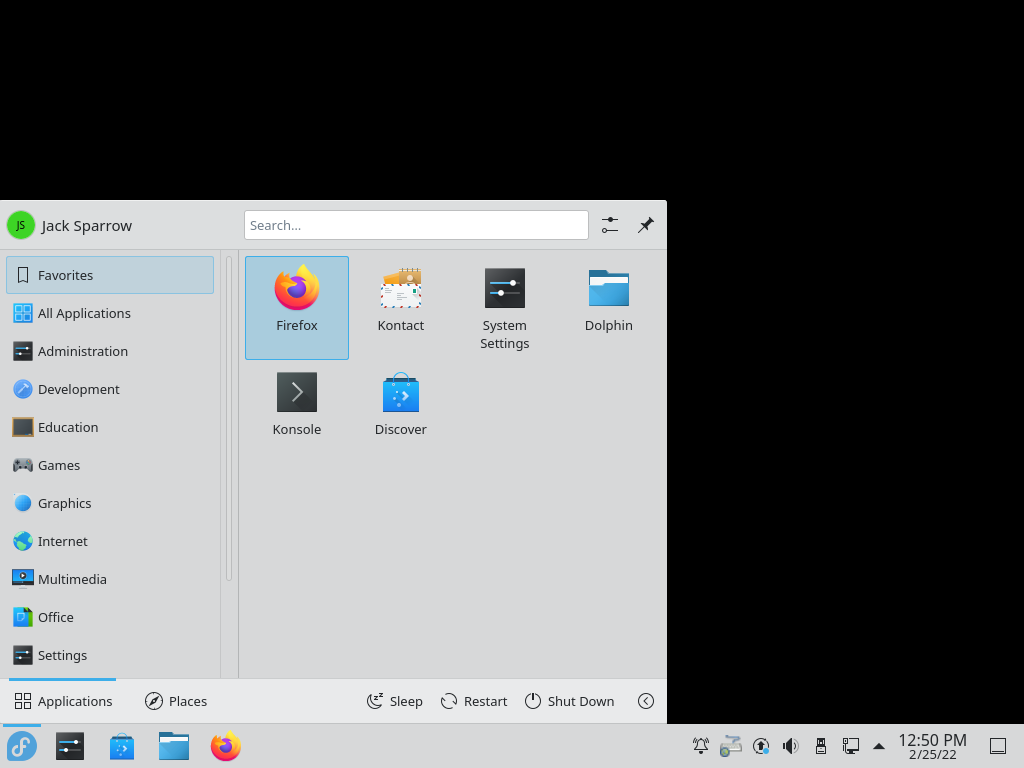This screenshot has width=1024, height=768.
Task: Open the removable USB device tray icon
Action: pyautogui.click(x=821, y=745)
